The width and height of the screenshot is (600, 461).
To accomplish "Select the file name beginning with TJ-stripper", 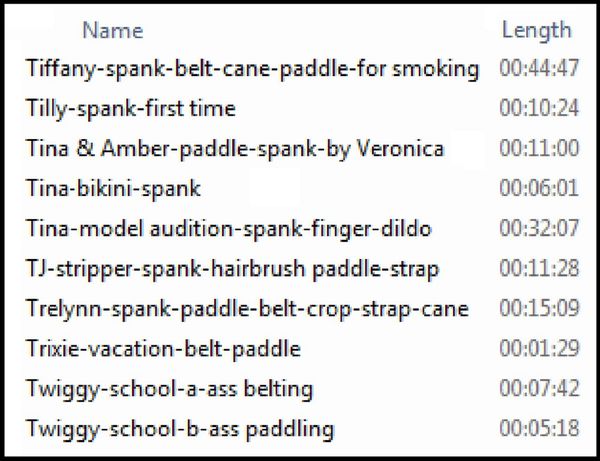I will (x=232, y=269).
